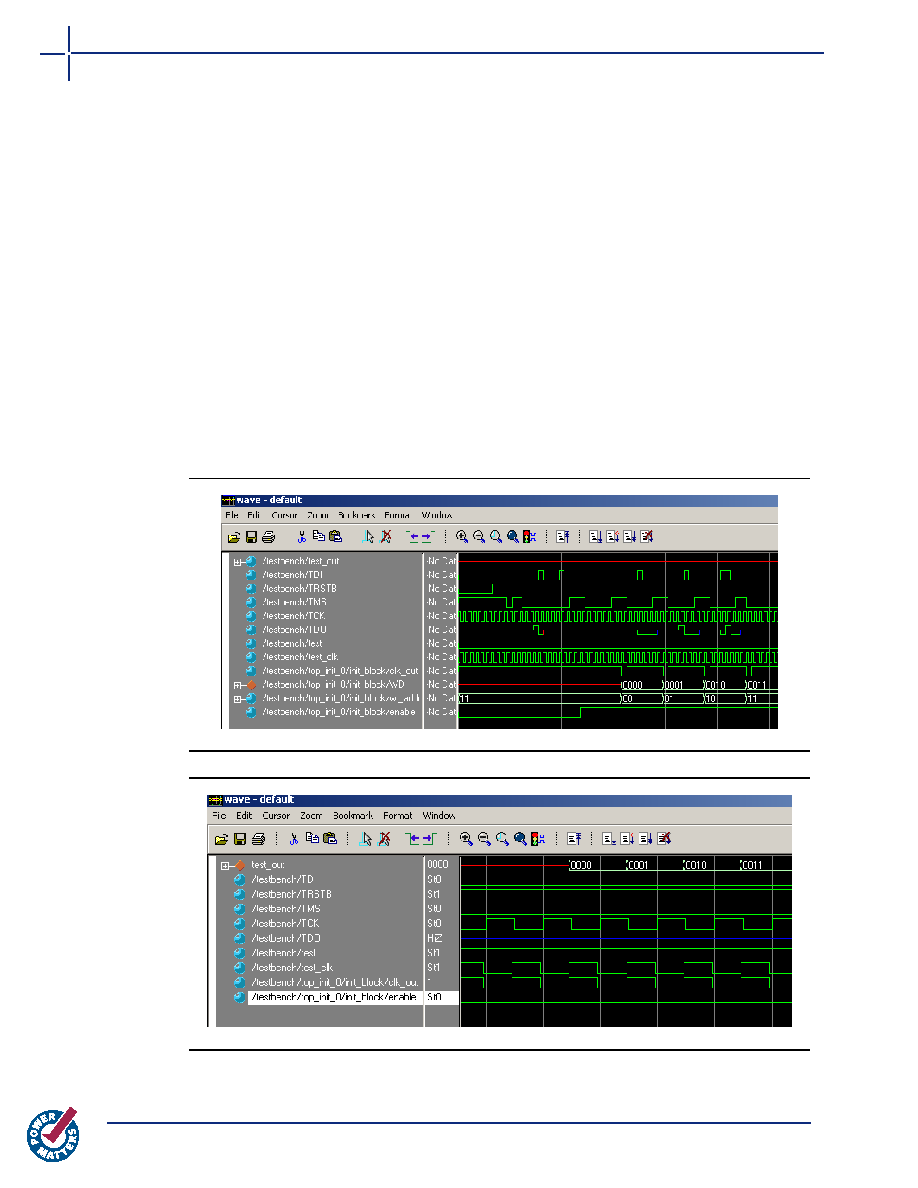Image resolution: width=918 pixels, height=1188 pixels.
Task: Expand the /testbench/test_out signal in the No Data window
Action: click(238, 562)
